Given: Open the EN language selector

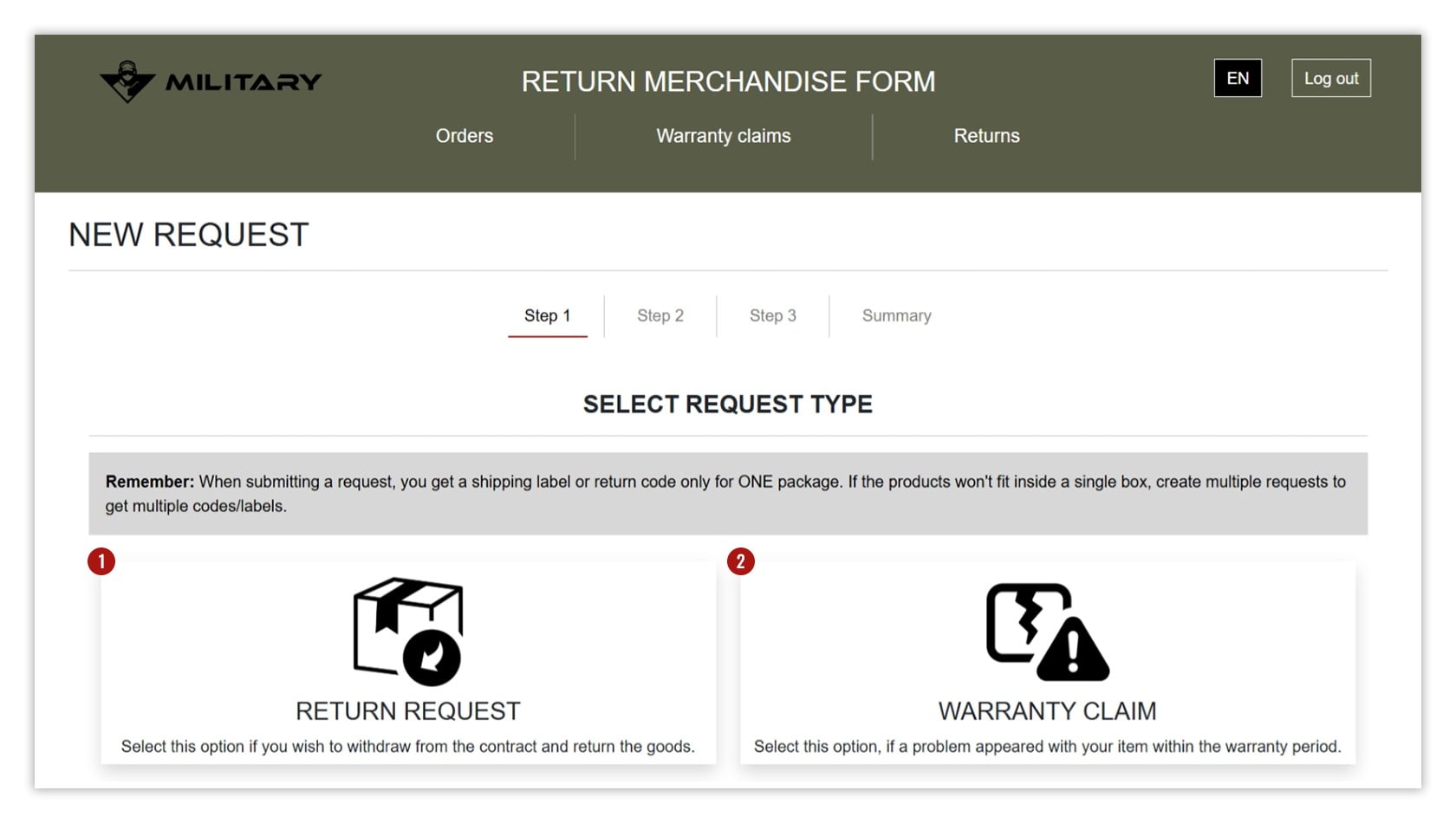Looking at the screenshot, I should (x=1238, y=78).
